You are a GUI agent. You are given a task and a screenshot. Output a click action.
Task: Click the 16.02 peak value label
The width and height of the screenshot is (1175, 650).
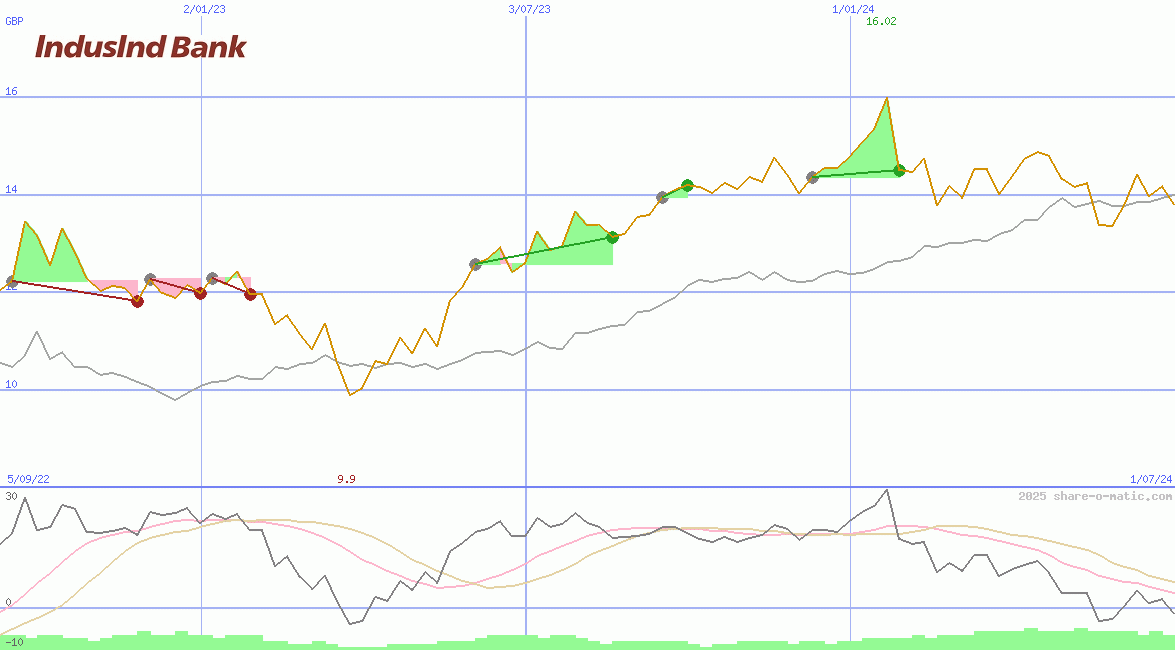(881, 21)
